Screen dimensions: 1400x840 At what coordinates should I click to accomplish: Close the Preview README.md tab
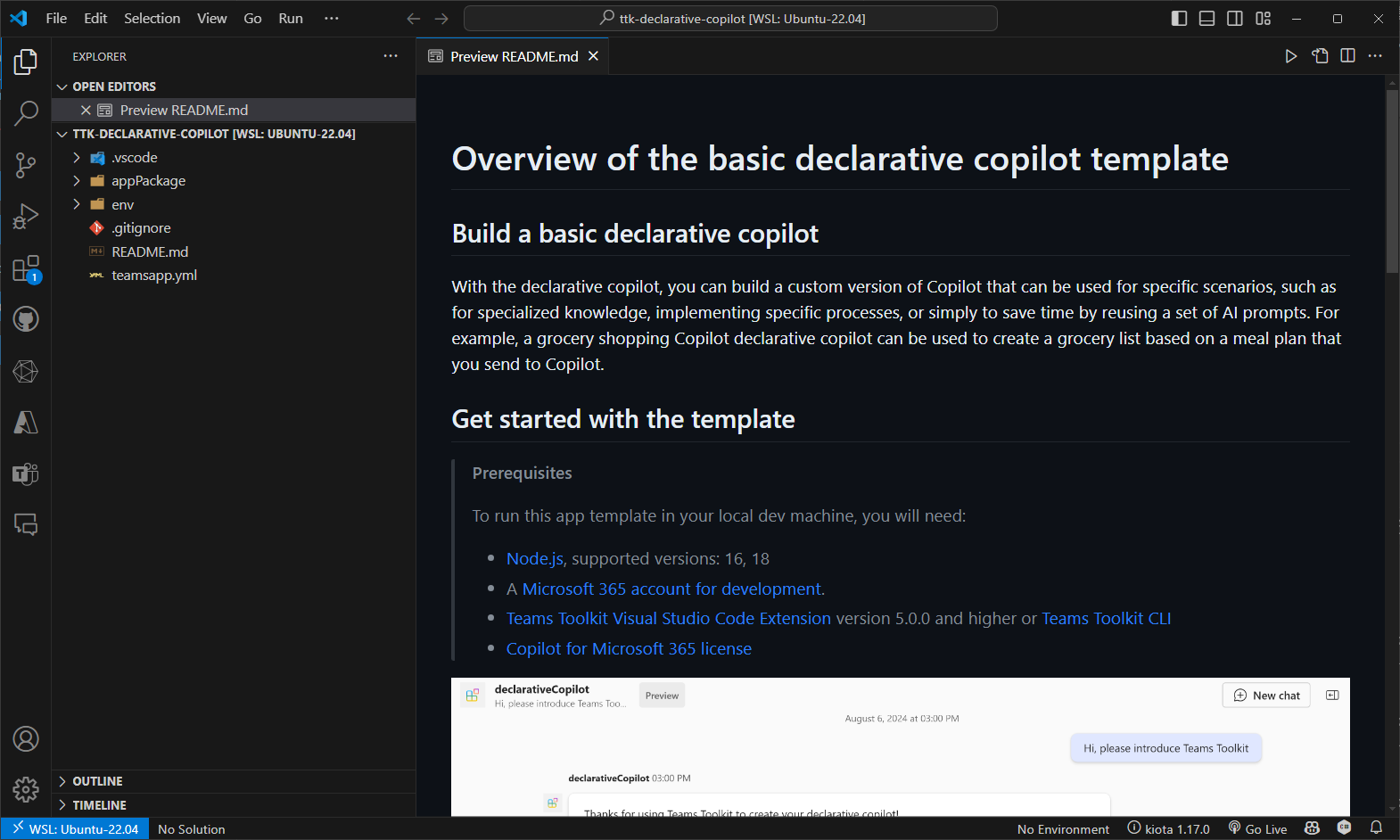593,56
